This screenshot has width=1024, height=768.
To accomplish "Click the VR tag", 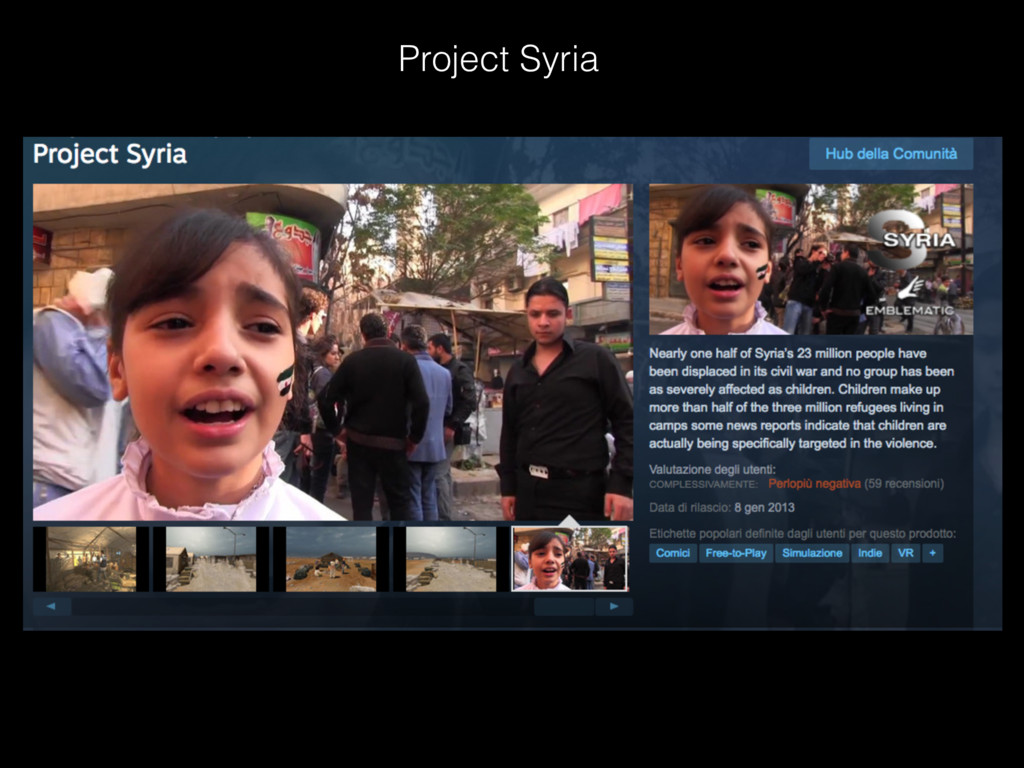I will [x=905, y=553].
